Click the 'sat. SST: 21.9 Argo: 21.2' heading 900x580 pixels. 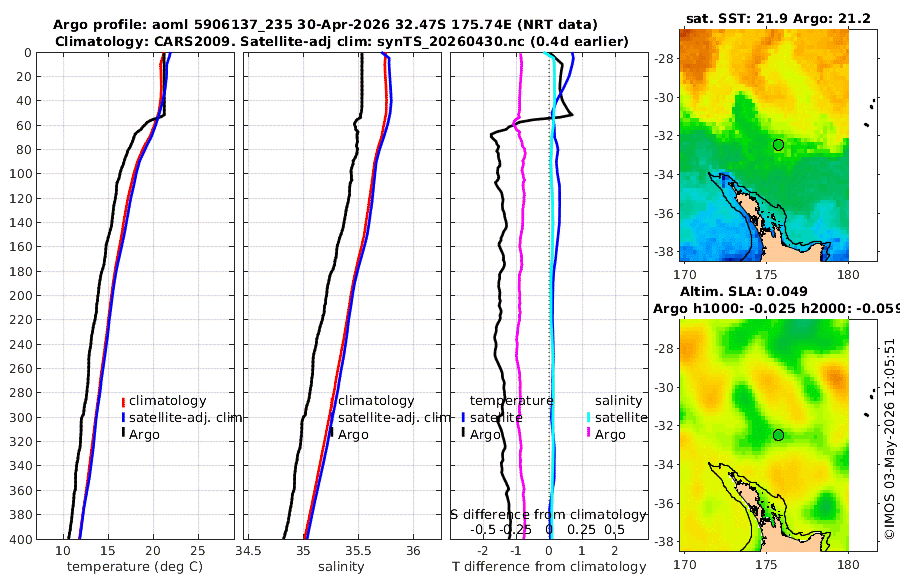(x=778, y=18)
